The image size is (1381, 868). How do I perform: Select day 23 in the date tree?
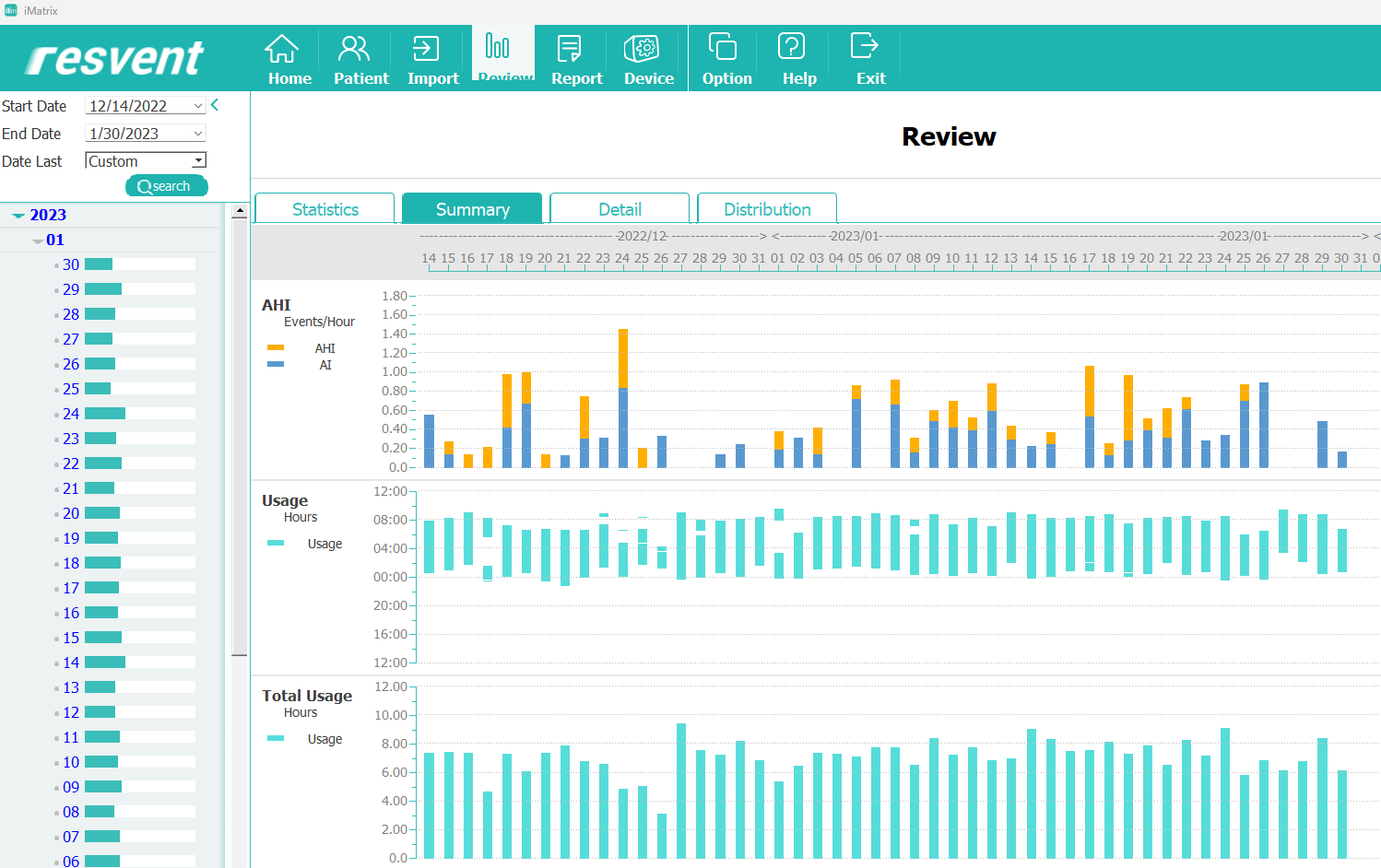coord(71,439)
